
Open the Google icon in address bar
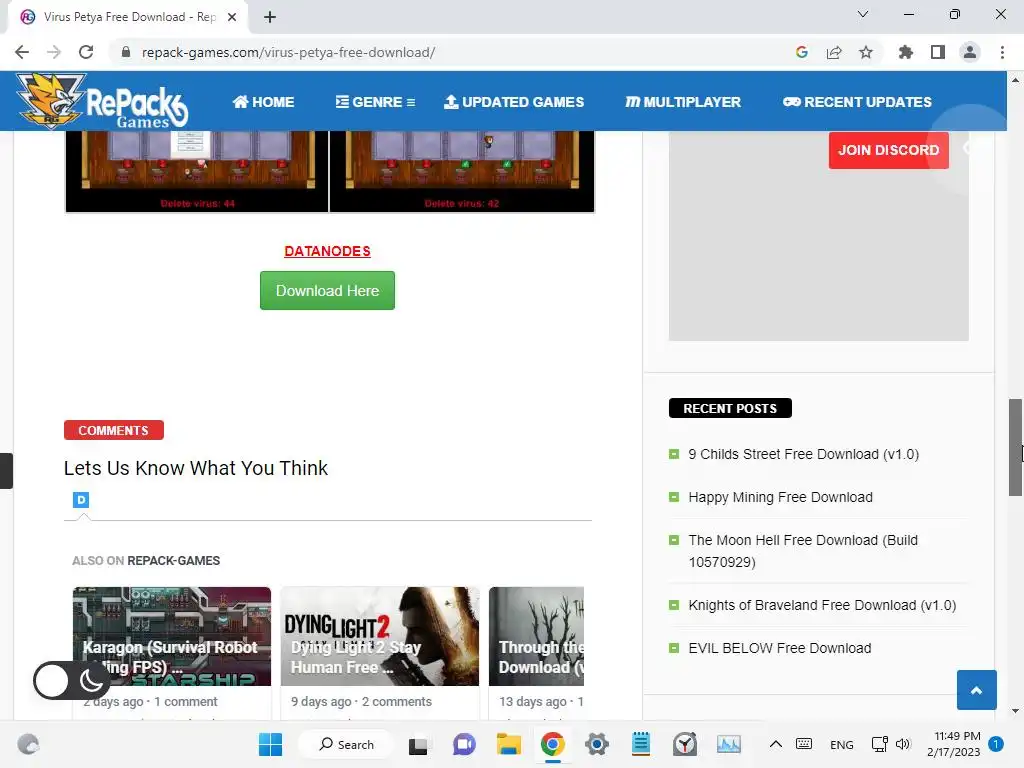[x=802, y=52]
